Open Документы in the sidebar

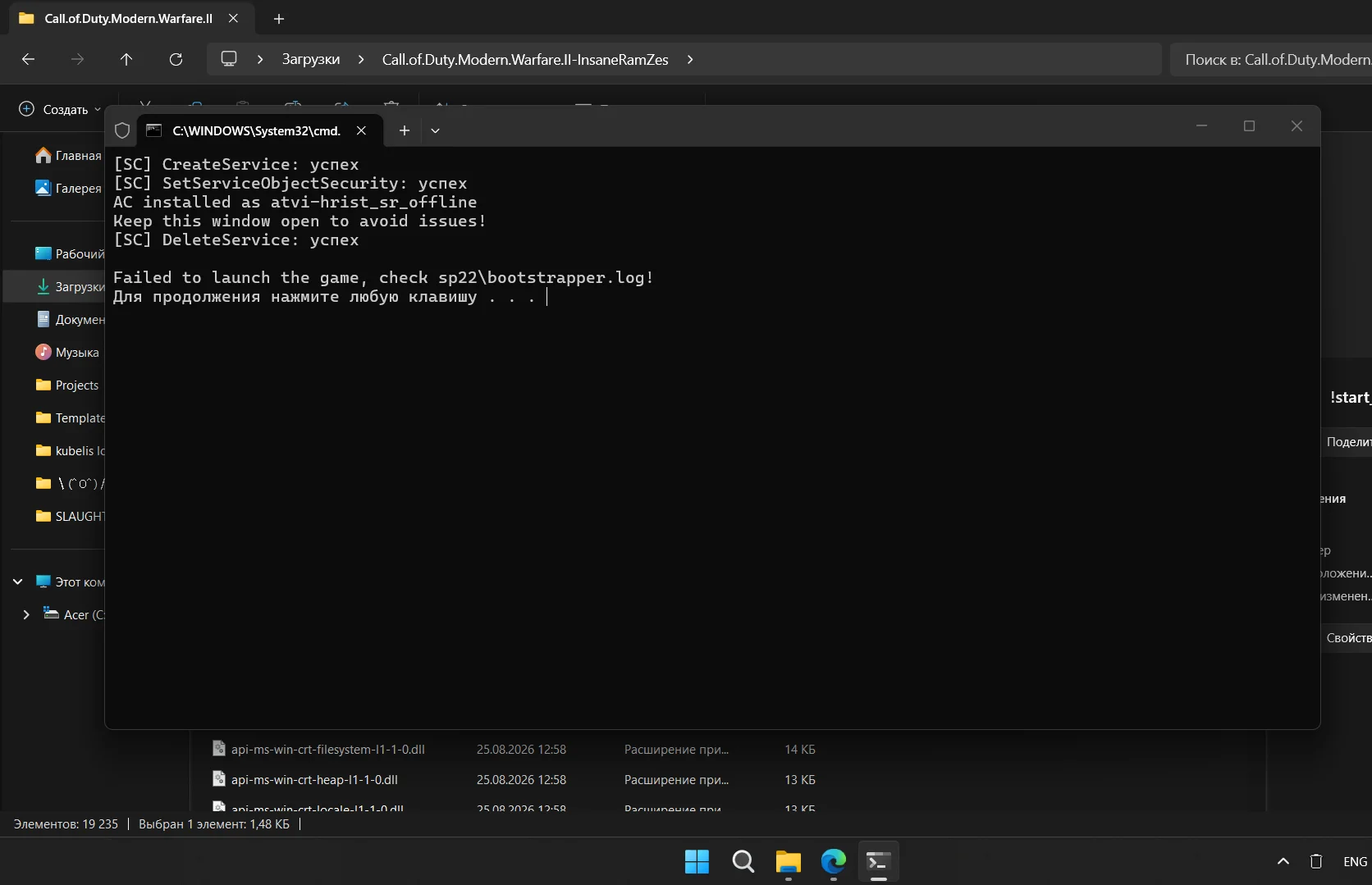(69, 319)
